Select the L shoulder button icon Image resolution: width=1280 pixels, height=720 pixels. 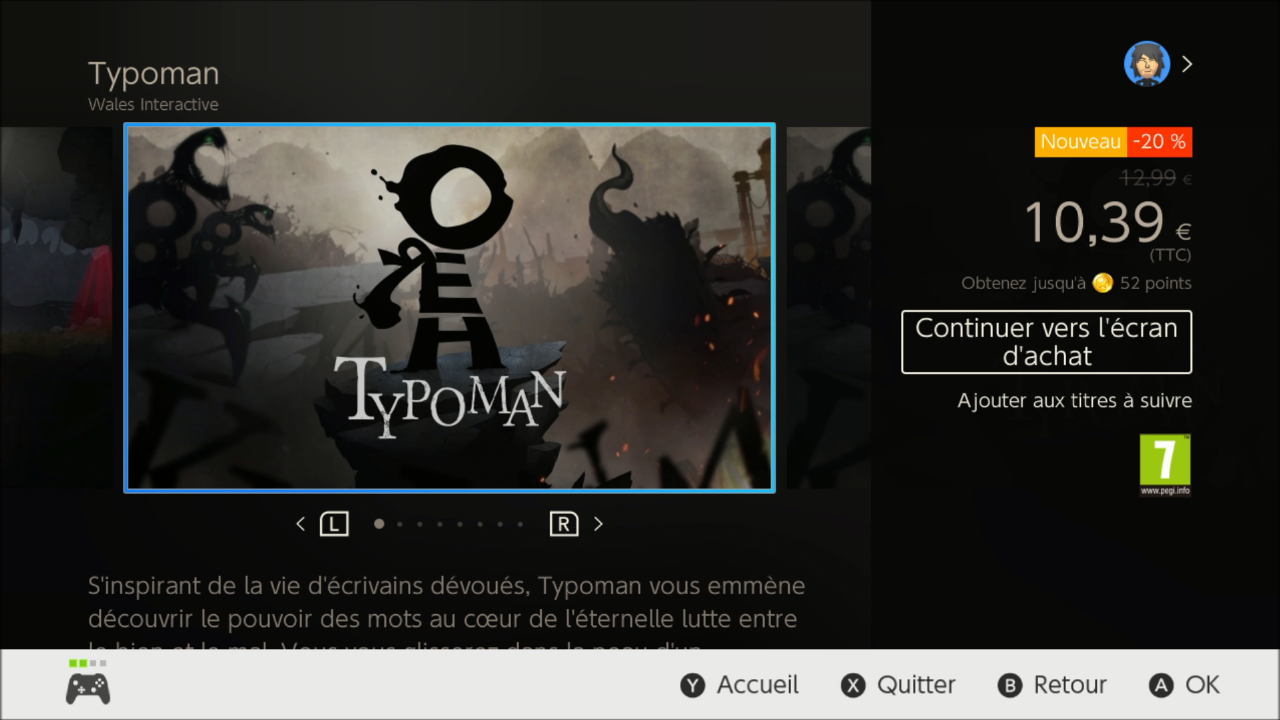[334, 524]
